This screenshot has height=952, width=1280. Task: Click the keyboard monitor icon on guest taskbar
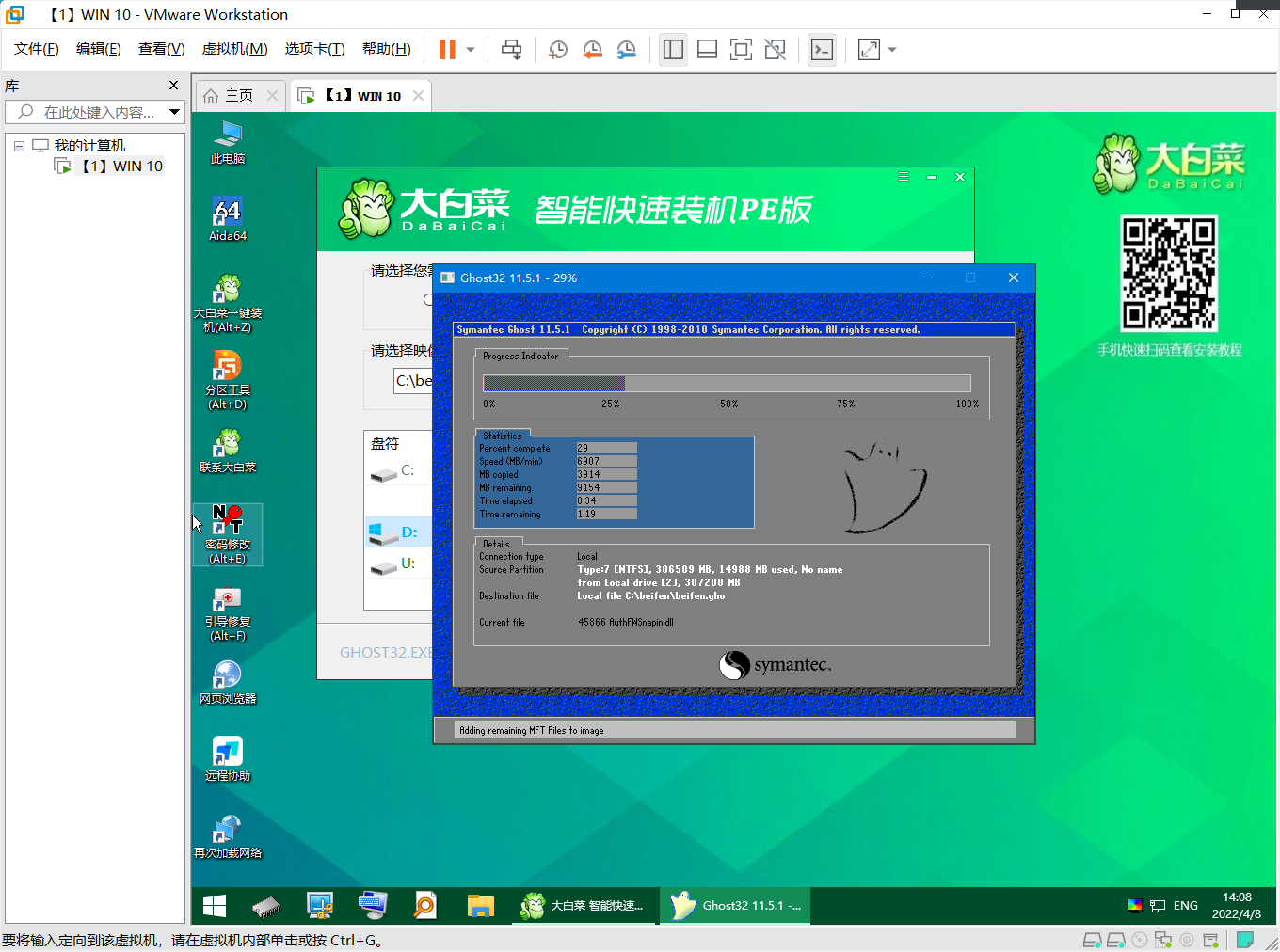coord(373,906)
